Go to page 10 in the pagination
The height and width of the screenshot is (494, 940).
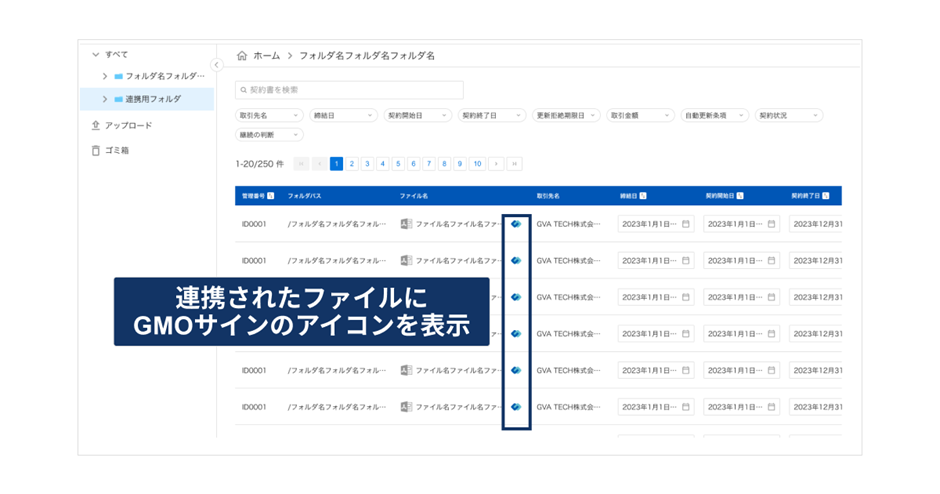pos(477,164)
